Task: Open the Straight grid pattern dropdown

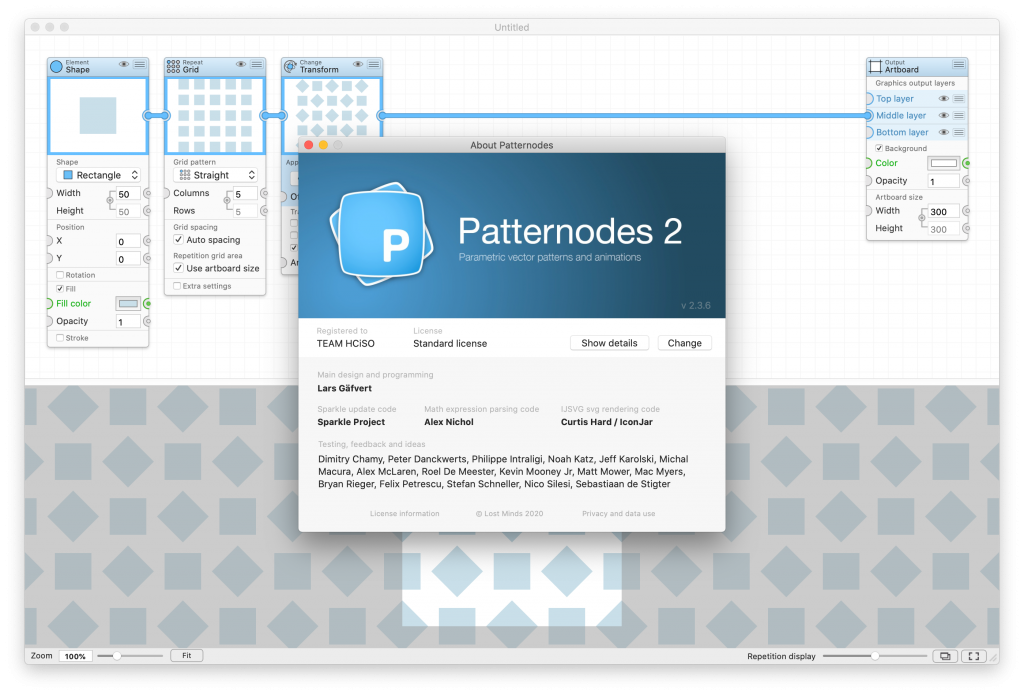Action: (x=215, y=175)
